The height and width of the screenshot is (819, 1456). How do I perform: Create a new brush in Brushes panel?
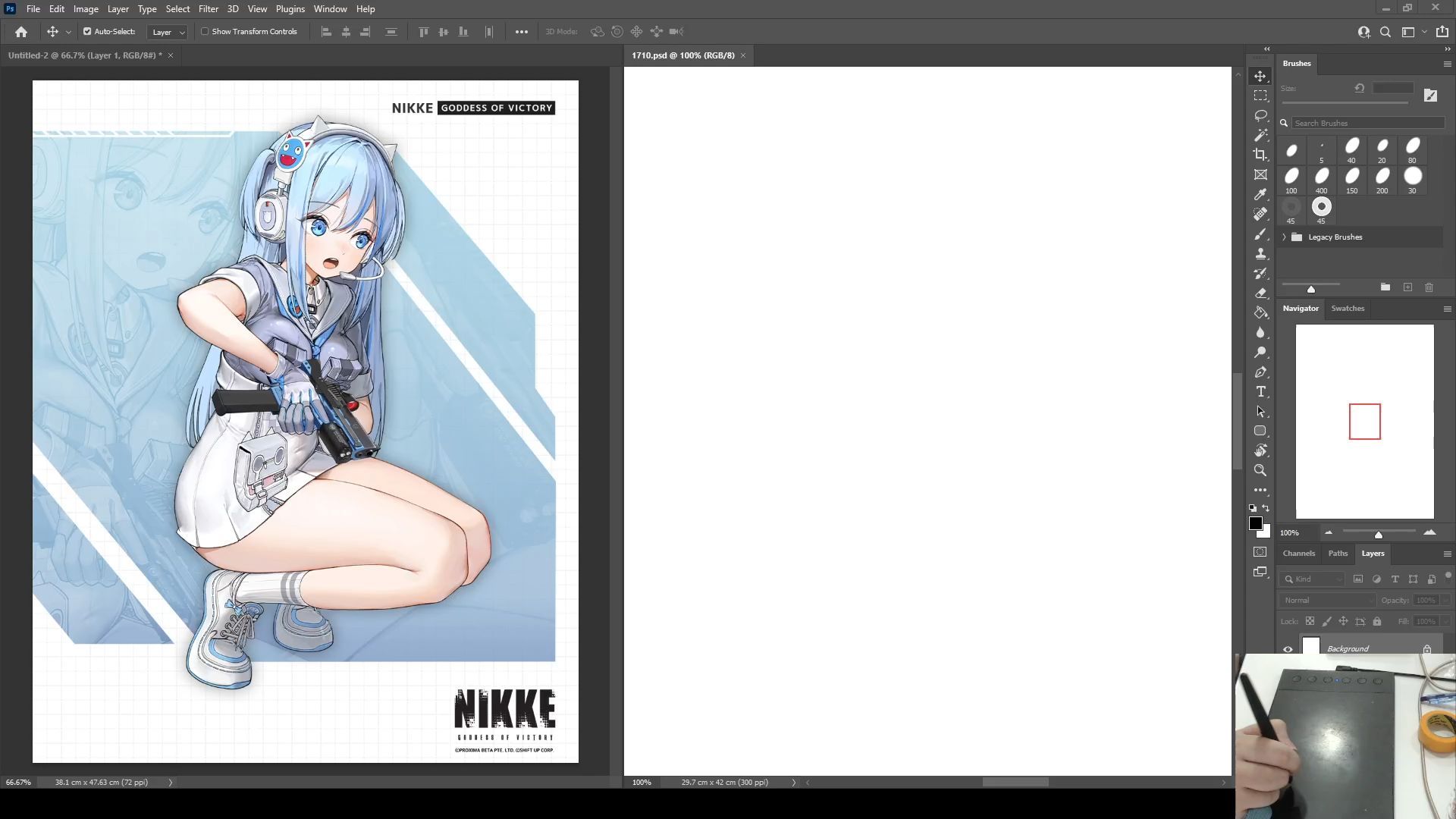point(1407,287)
